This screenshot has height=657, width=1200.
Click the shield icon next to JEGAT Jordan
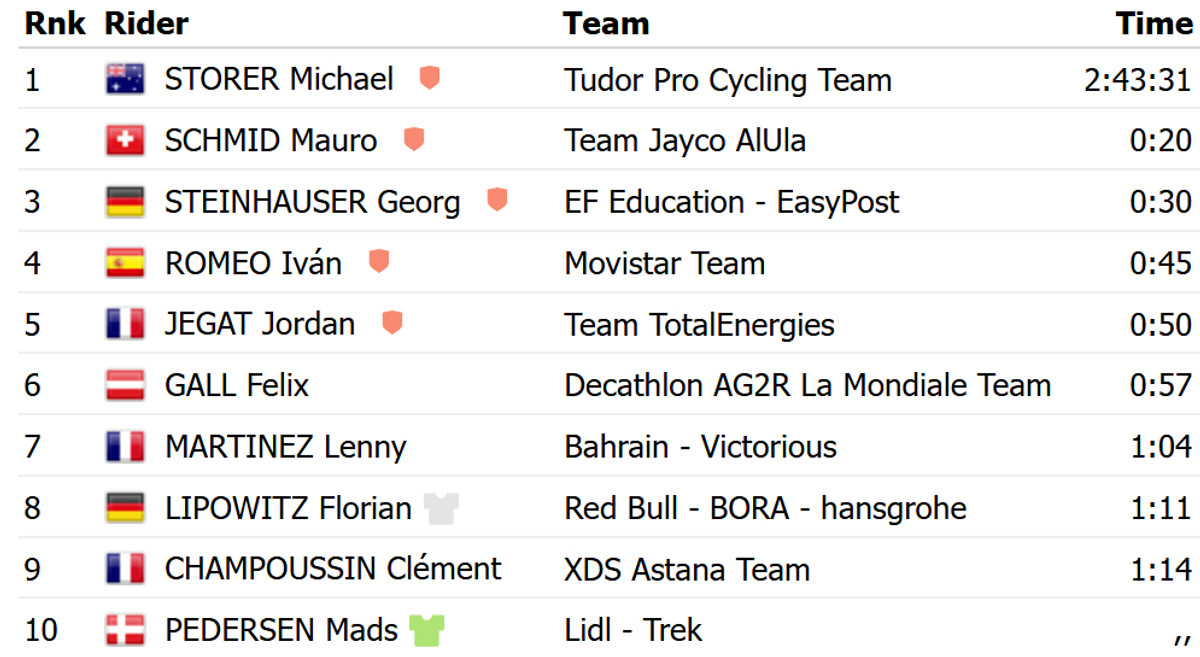tap(391, 323)
